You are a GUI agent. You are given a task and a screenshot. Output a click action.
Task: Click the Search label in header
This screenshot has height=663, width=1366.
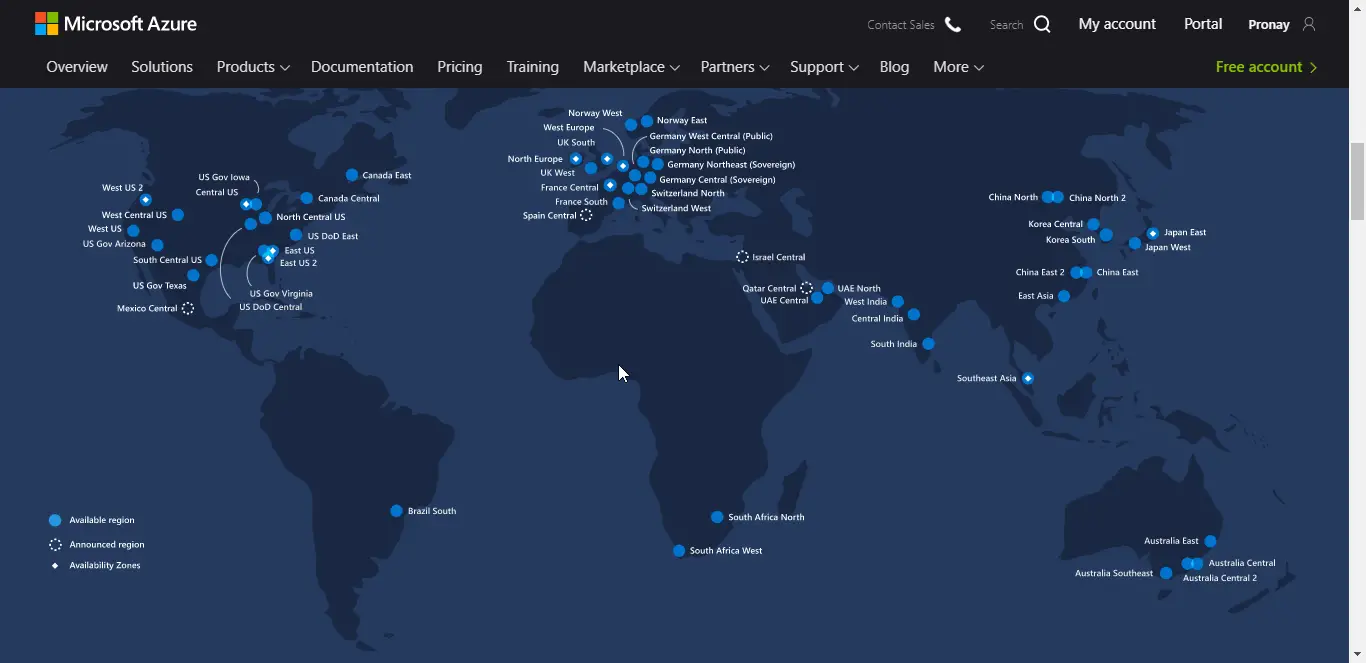tap(1006, 25)
